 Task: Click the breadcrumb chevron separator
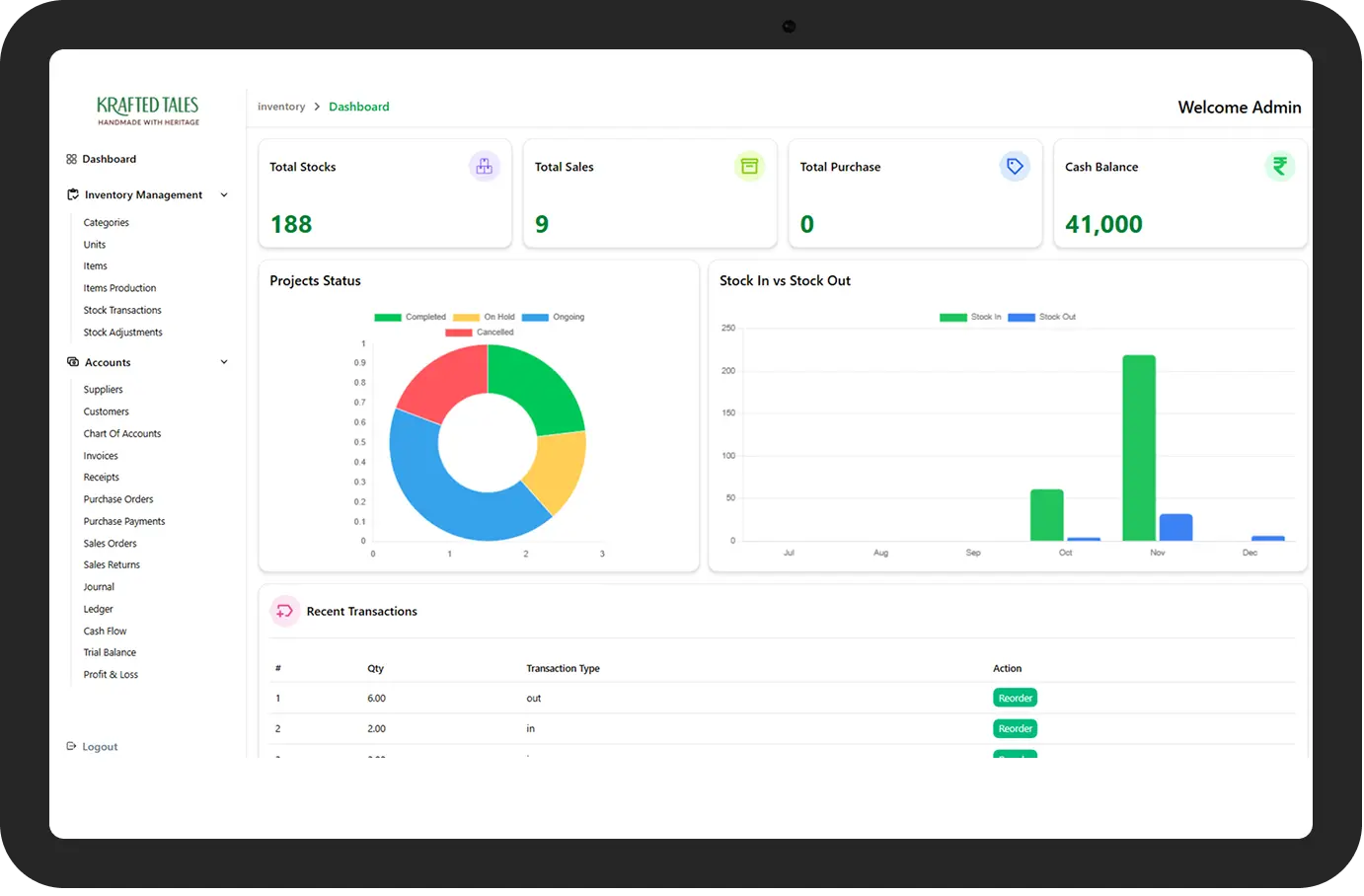[317, 107]
